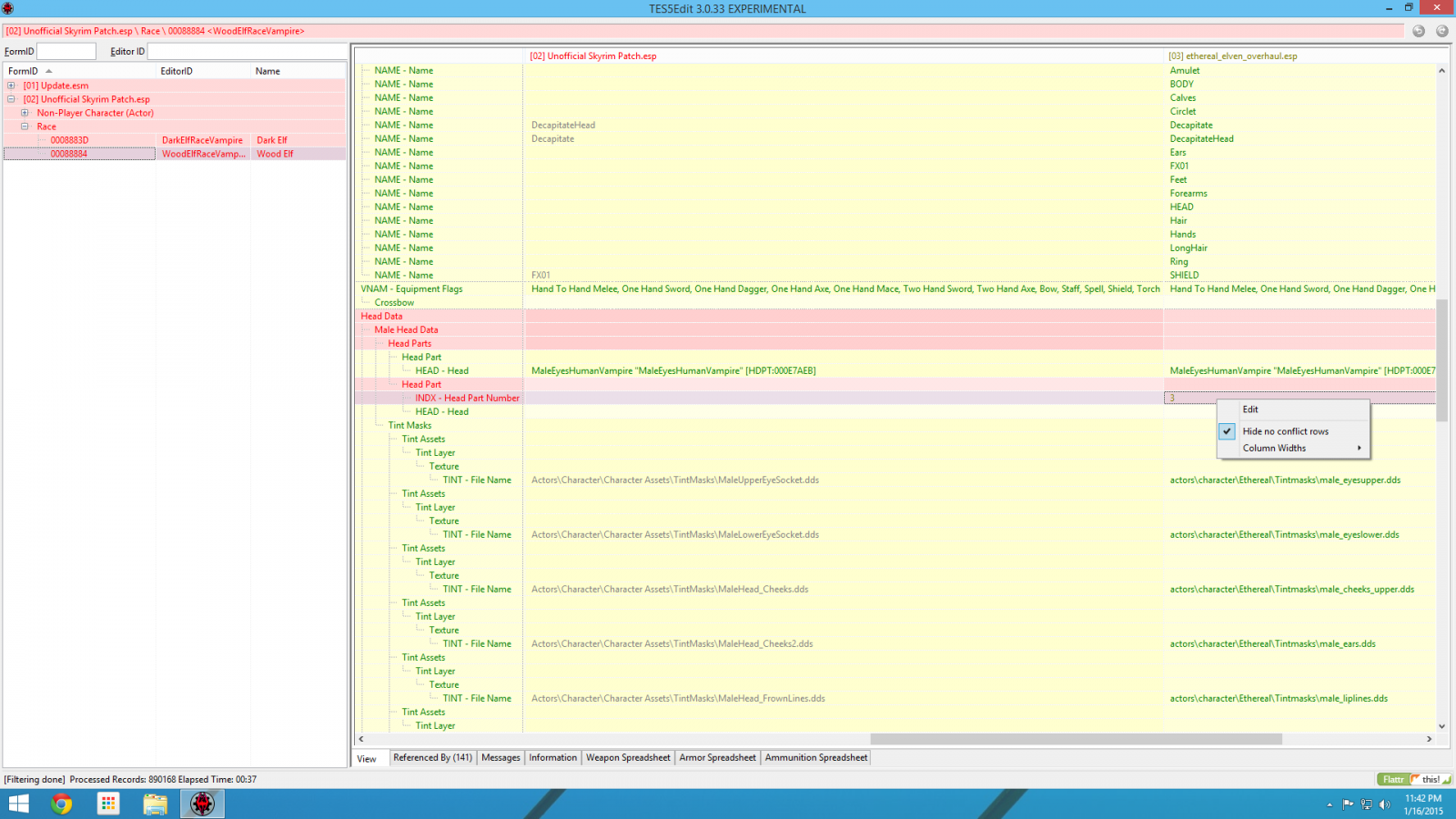Click the vertical scrollbar thumb

pos(1441,359)
